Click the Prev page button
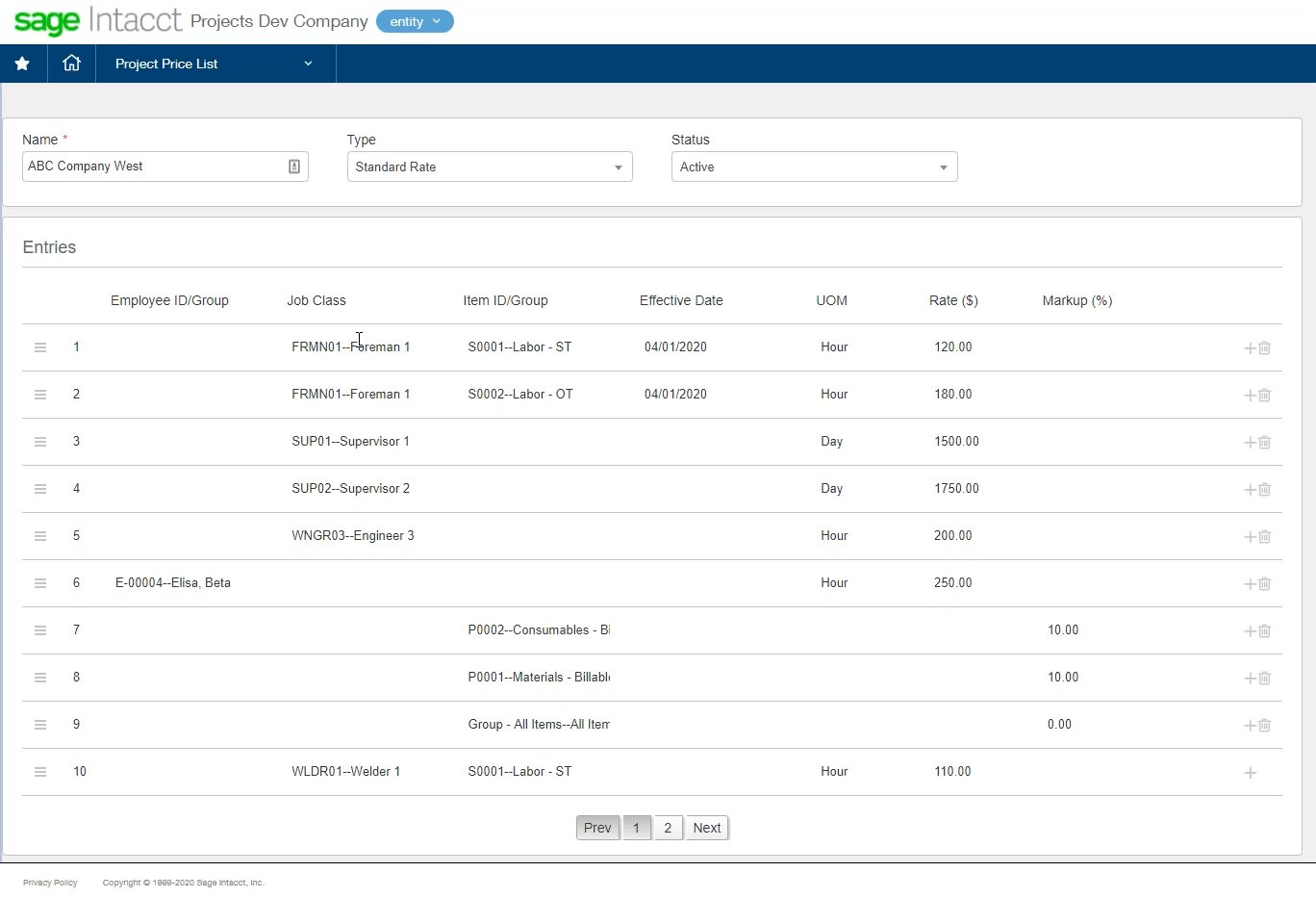The width and height of the screenshot is (1316, 898). tap(597, 828)
